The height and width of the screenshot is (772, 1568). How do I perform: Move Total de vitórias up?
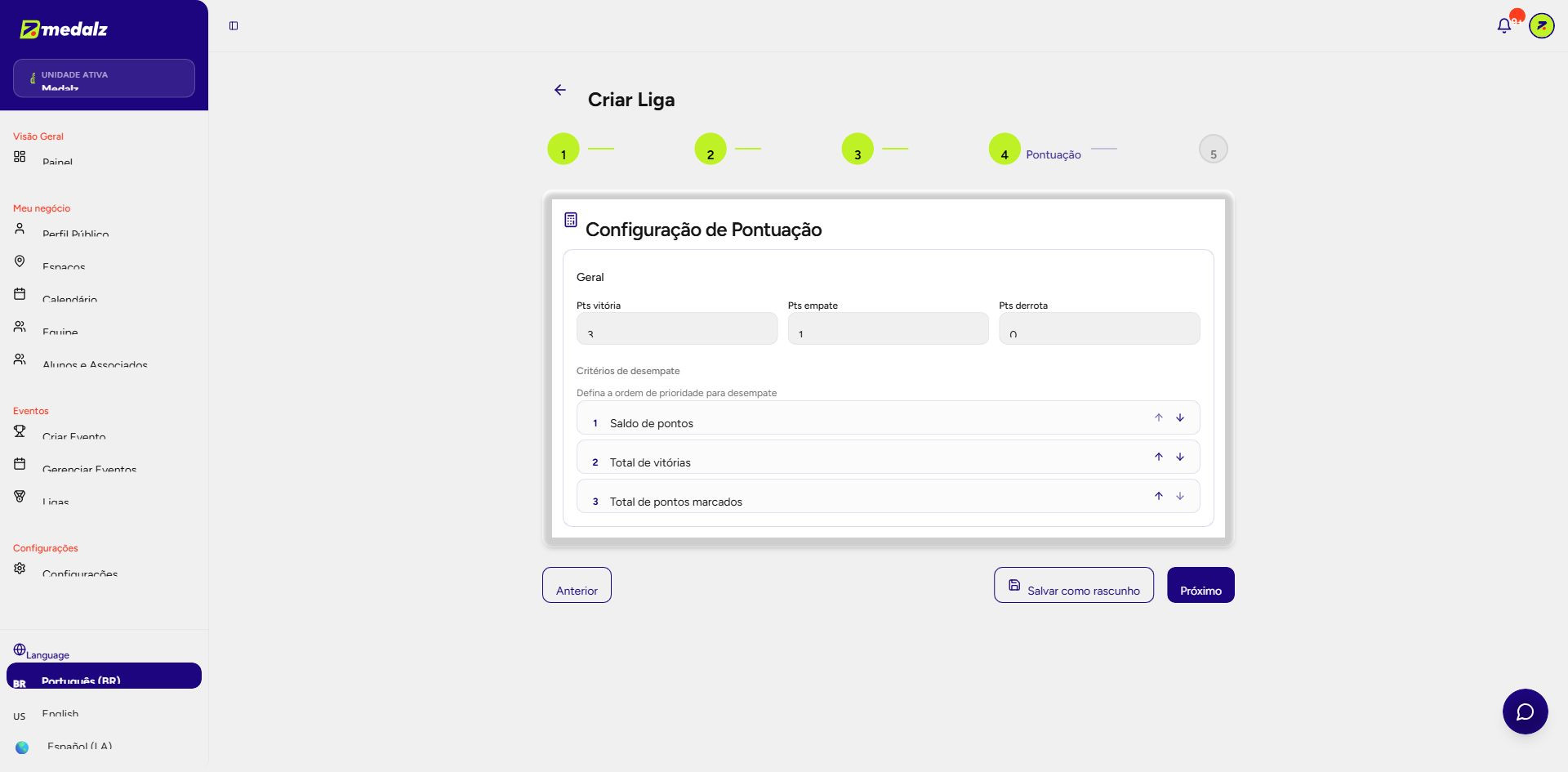[x=1158, y=457]
